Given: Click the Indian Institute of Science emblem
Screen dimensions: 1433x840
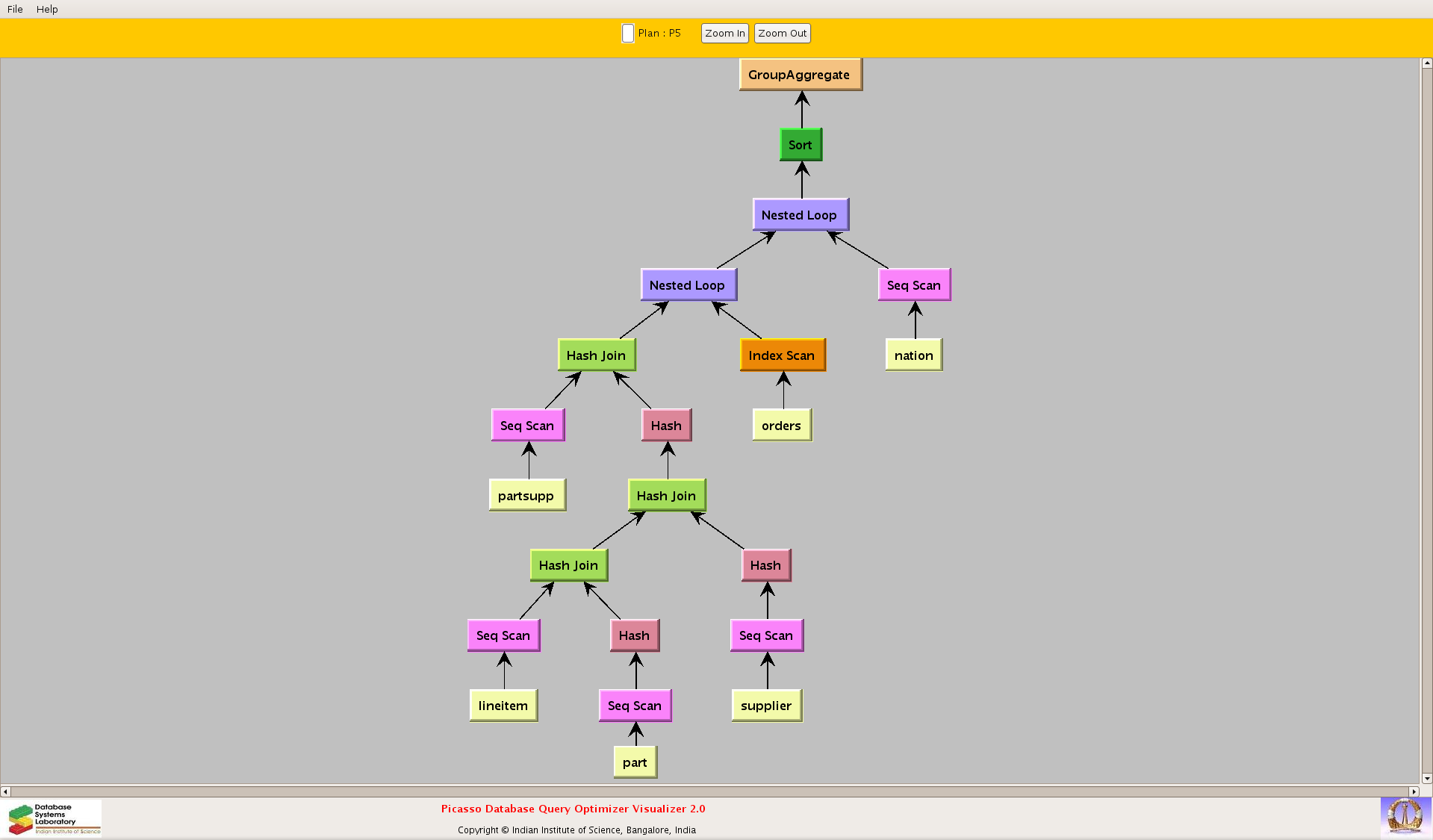Looking at the screenshot, I should pyautogui.click(x=1405, y=816).
